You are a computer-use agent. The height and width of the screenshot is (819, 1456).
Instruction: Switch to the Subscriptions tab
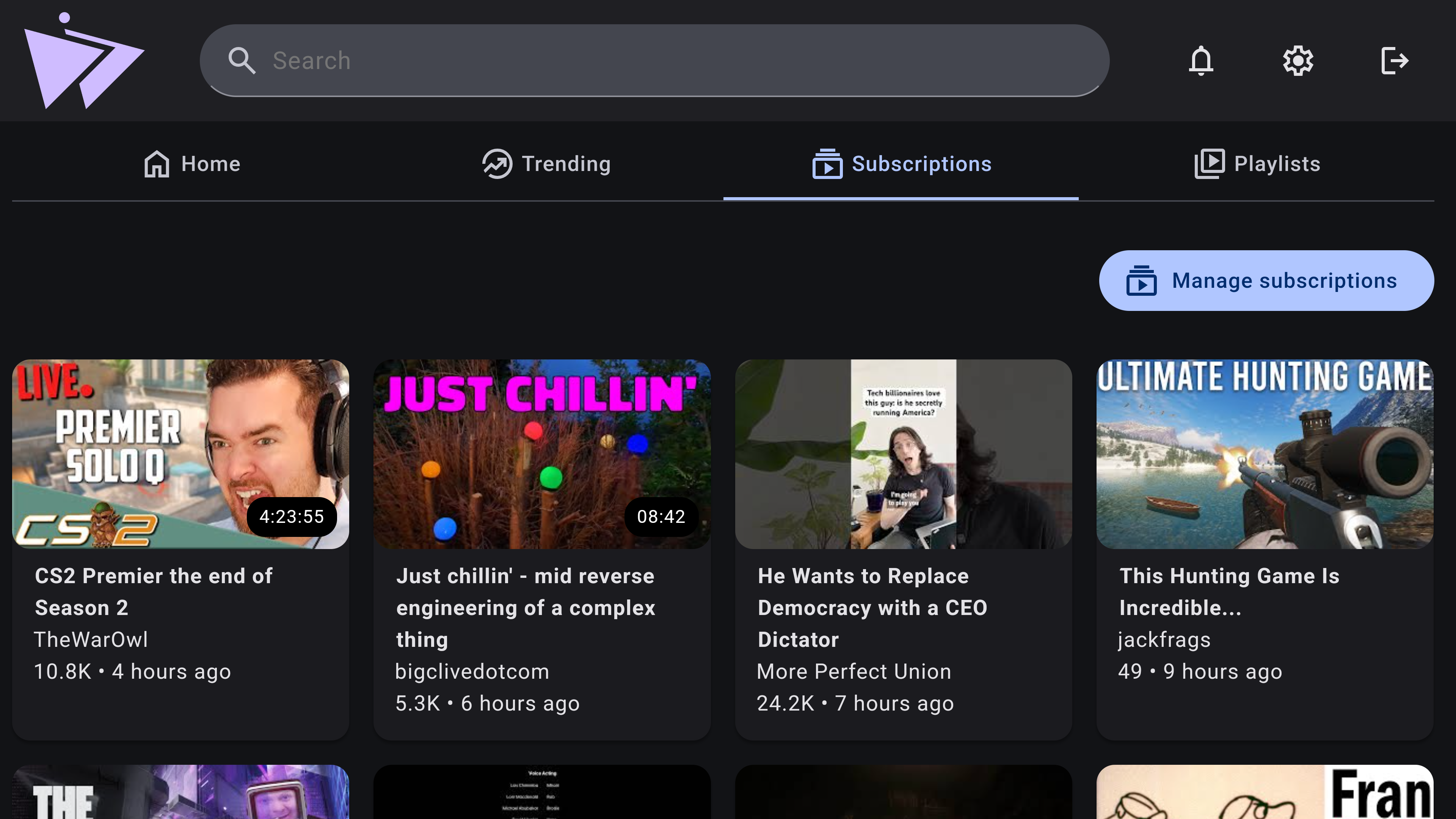coord(901,164)
